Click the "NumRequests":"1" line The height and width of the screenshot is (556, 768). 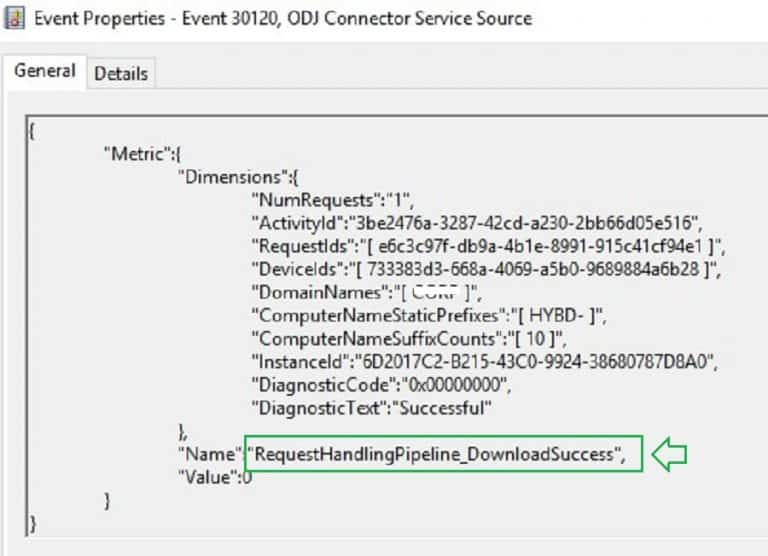click(333, 200)
